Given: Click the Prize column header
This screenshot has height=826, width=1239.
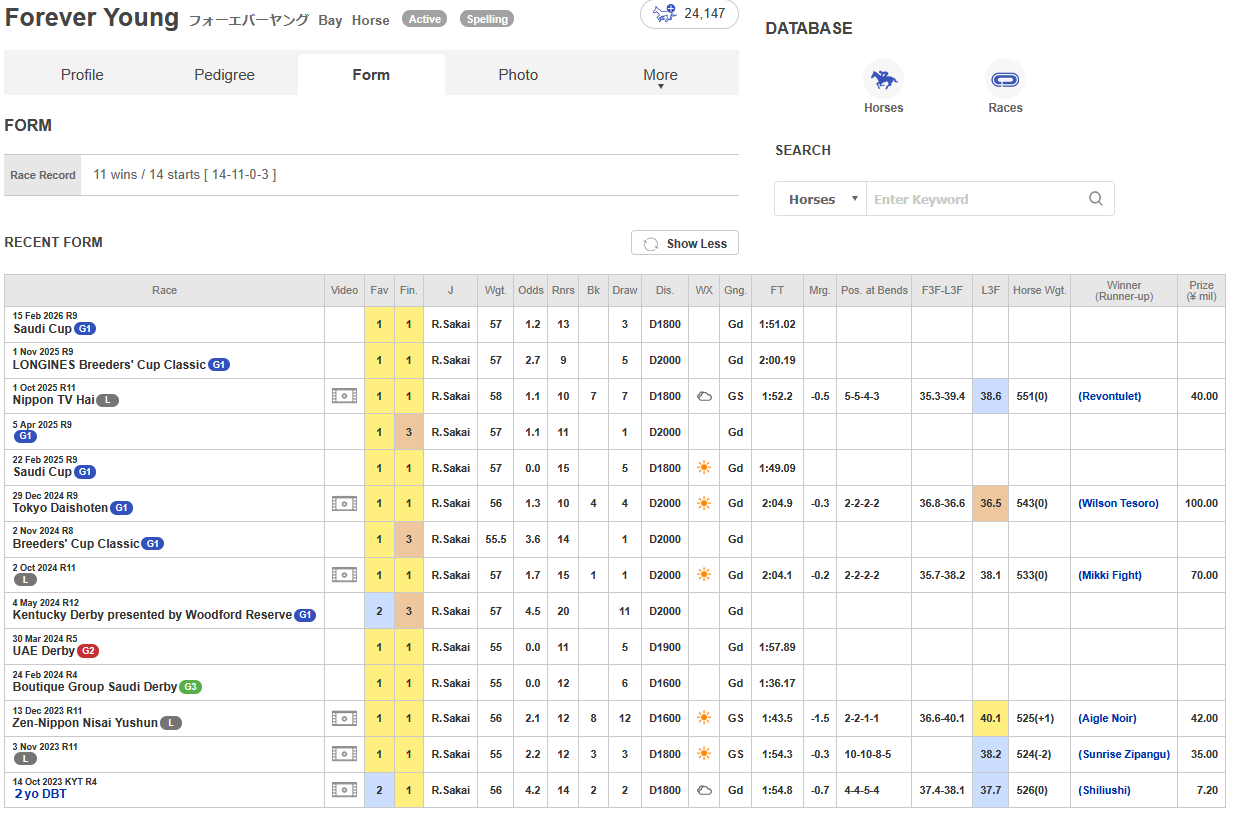Looking at the screenshot, I should point(1201,290).
